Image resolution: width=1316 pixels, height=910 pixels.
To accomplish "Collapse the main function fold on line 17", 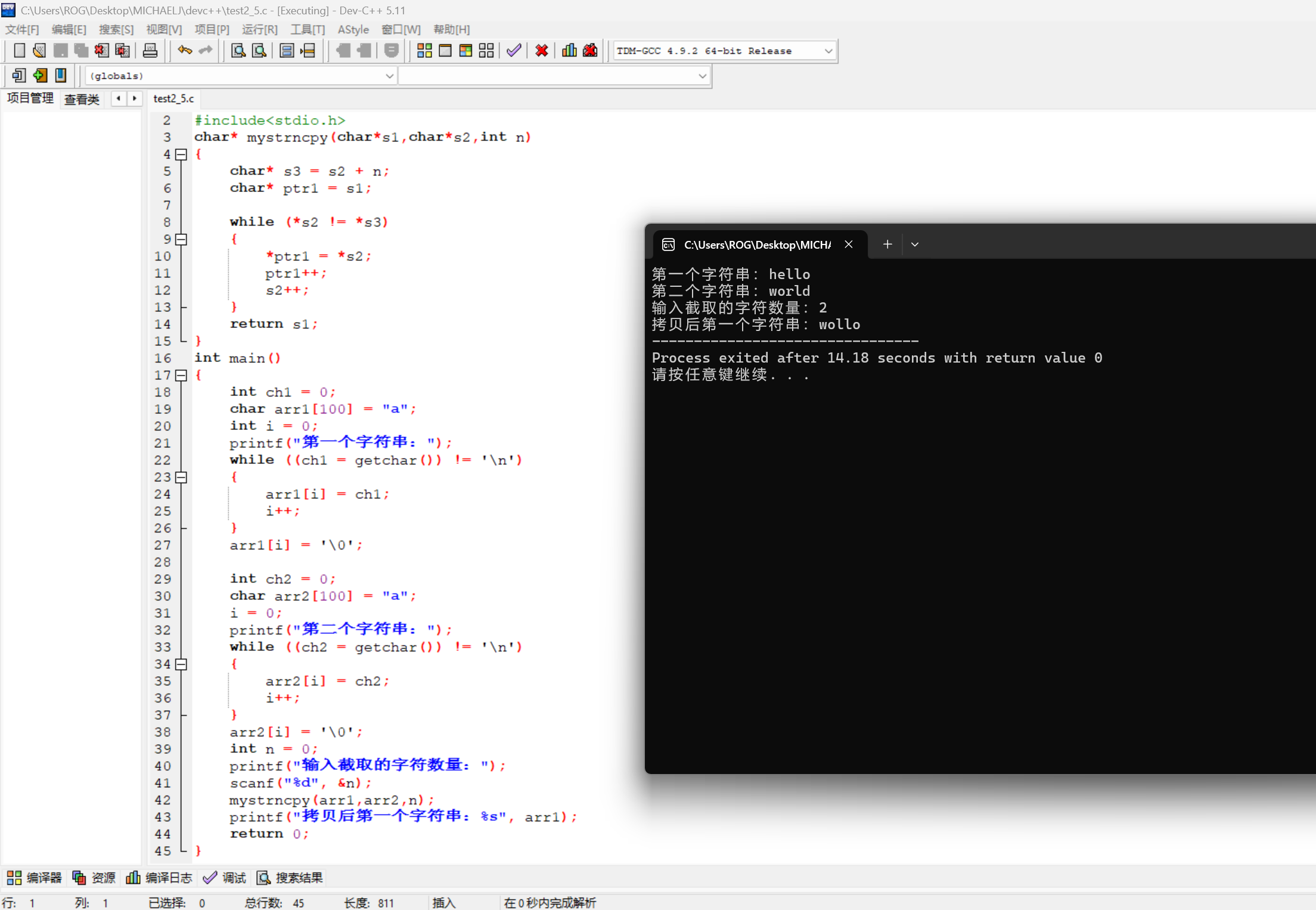I will (181, 375).
